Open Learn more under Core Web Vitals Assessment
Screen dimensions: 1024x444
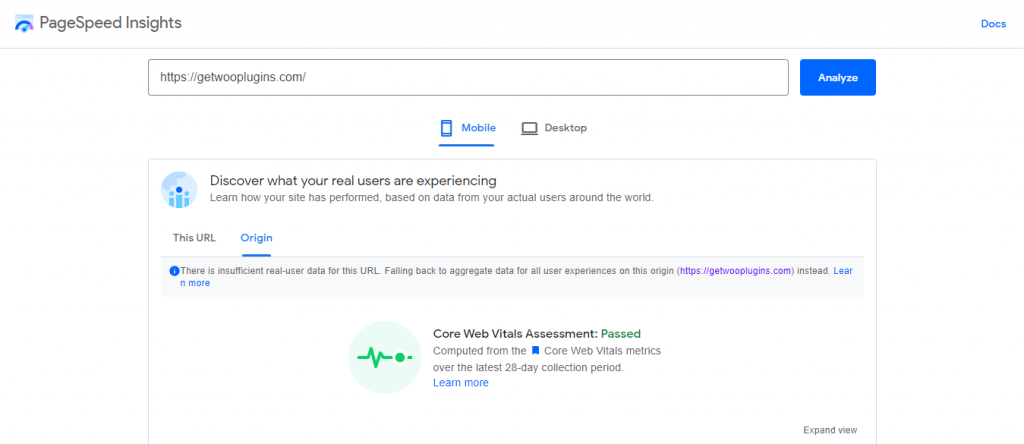coord(460,383)
